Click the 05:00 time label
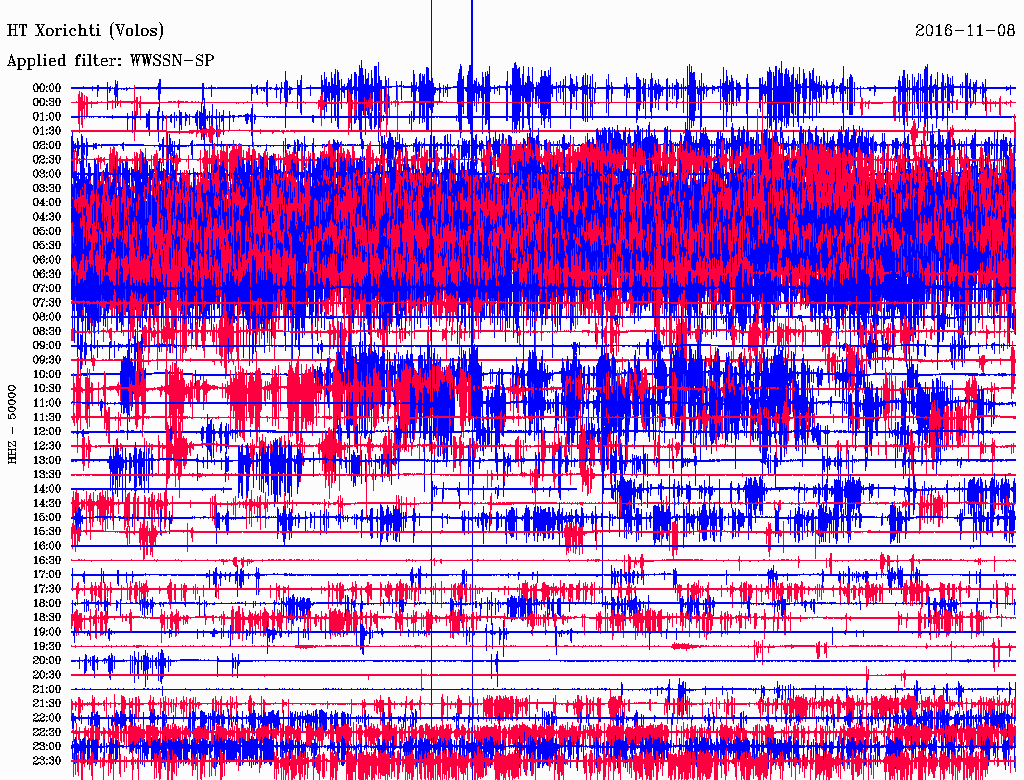The image size is (1024, 780). (47, 231)
